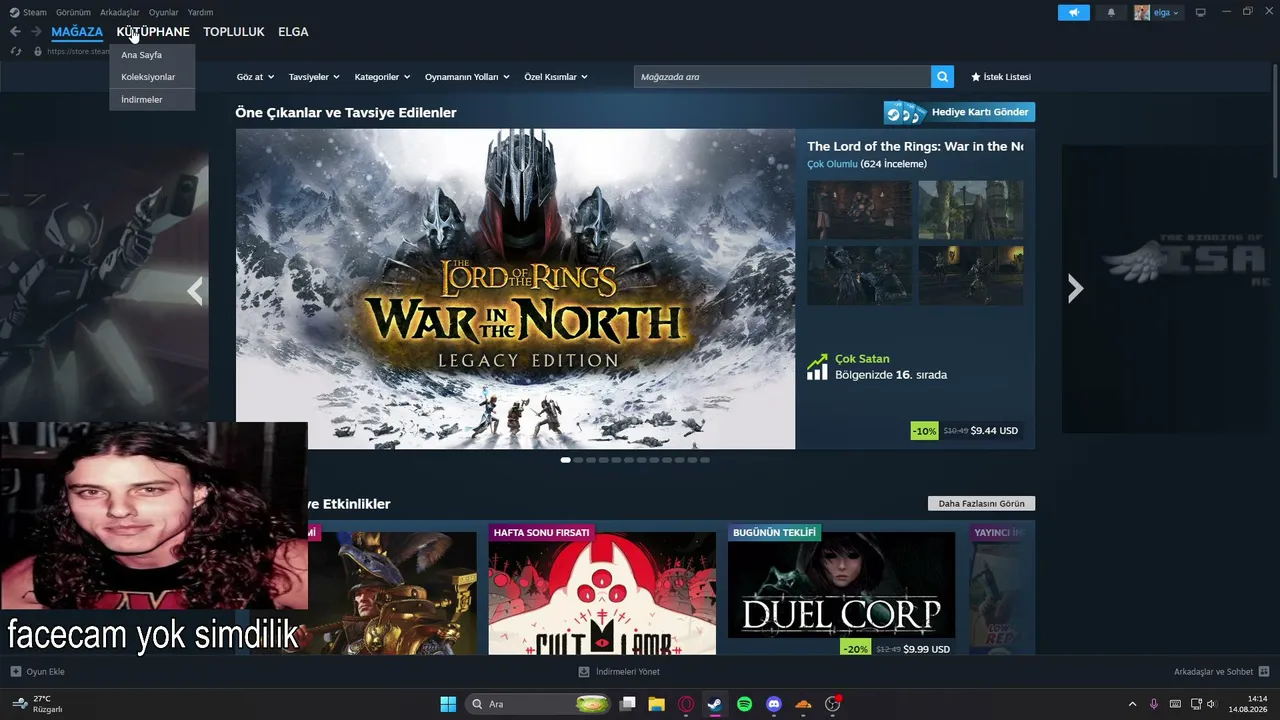Click the microphone tray icon
The height and width of the screenshot is (720, 1280).
point(1153,704)
